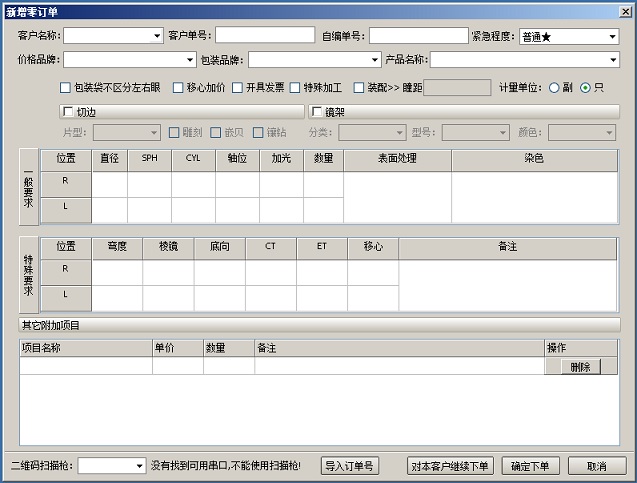Click the 其它附加项目 header bar
This screenshot has height=483, width=637.
point(319,325)
